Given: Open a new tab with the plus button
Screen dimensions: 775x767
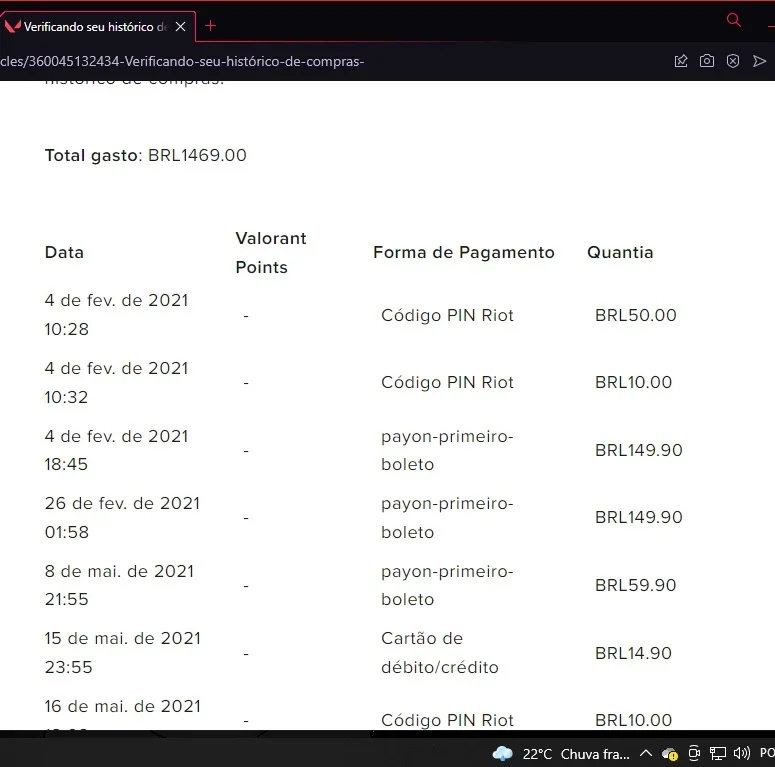Looking at the screenshot, I should point(211,26).
